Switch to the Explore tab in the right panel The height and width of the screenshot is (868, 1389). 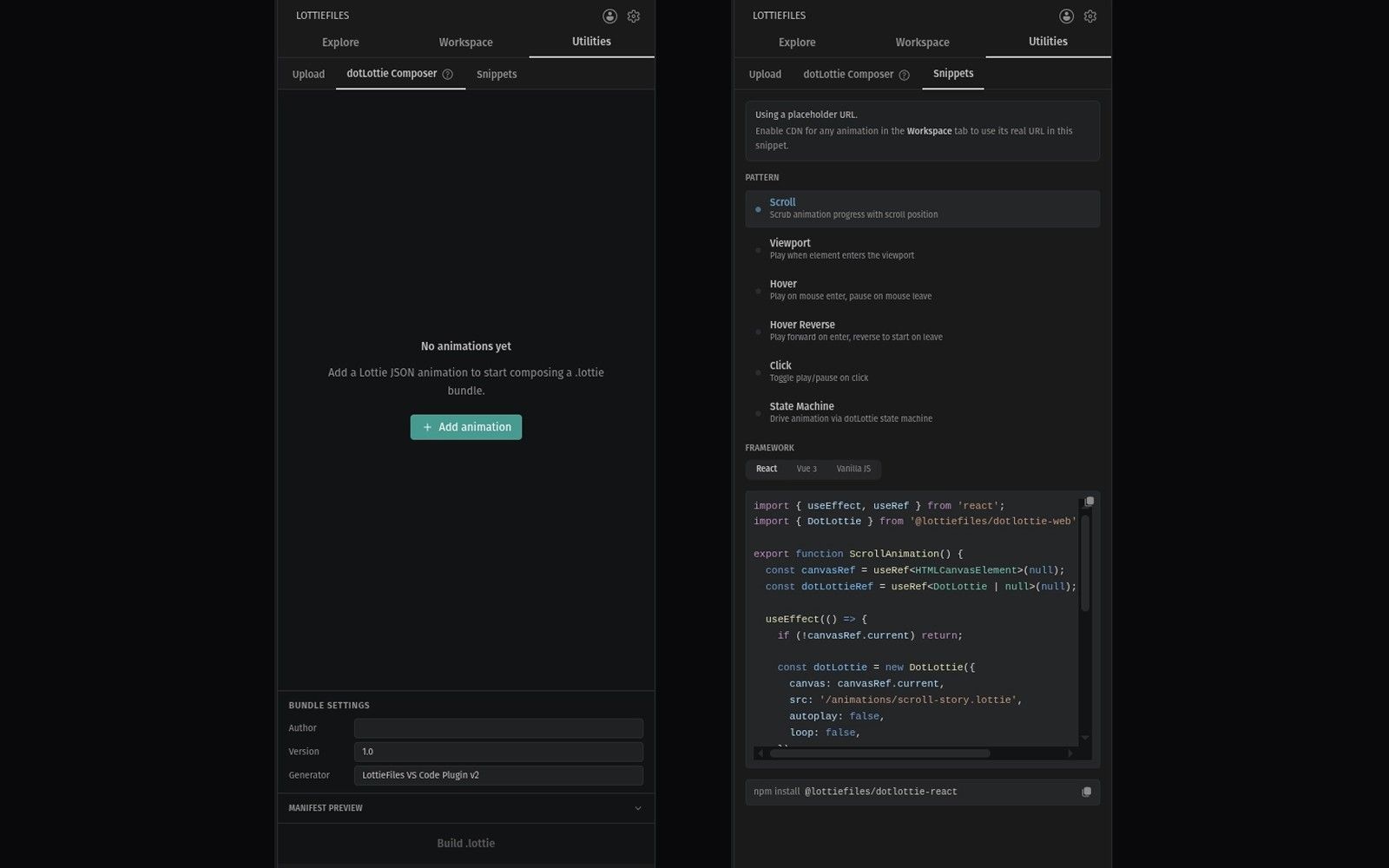pyautogui.click(x=797, y=43)
